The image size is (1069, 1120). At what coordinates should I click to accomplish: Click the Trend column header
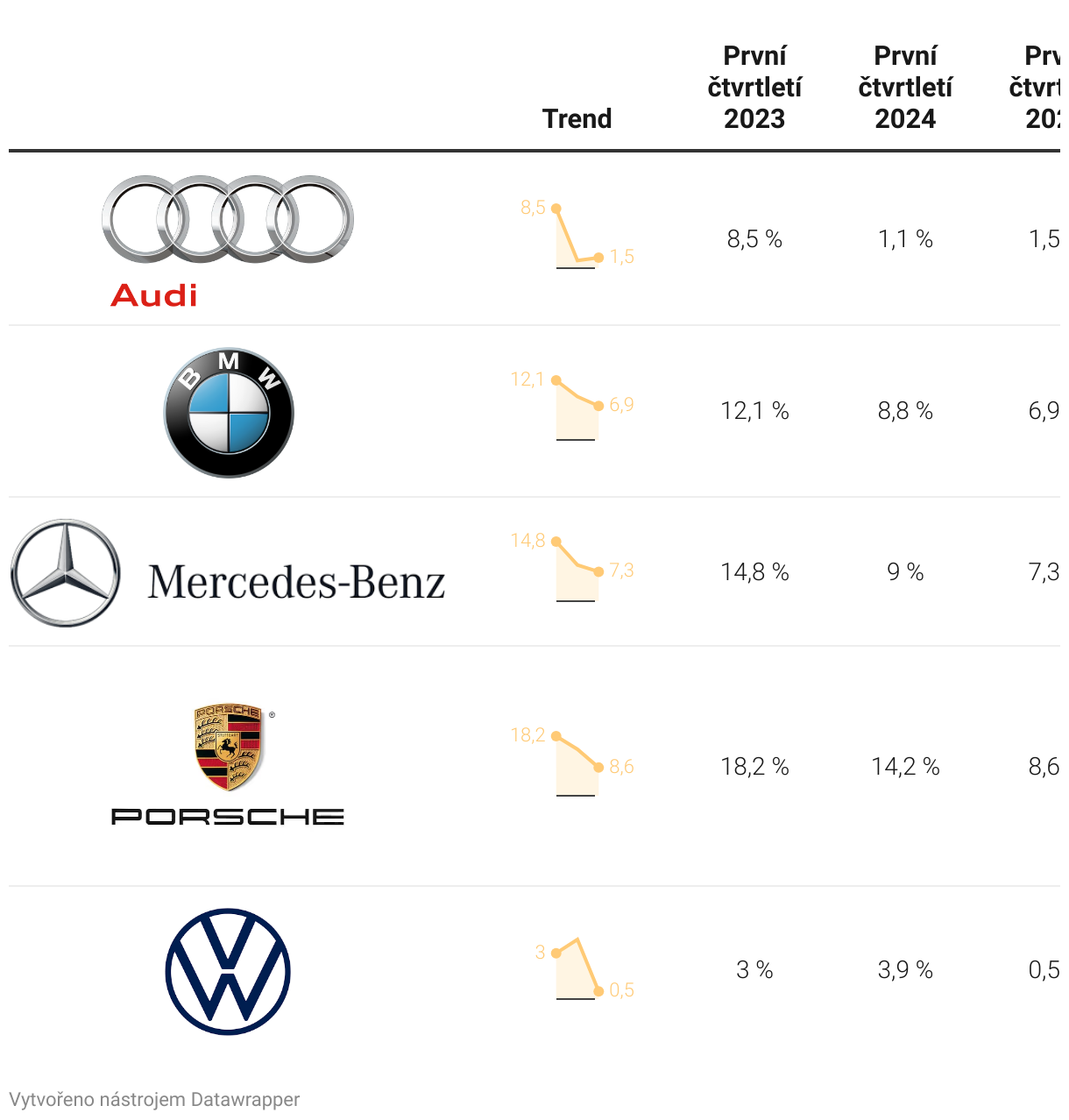point(577,118)
